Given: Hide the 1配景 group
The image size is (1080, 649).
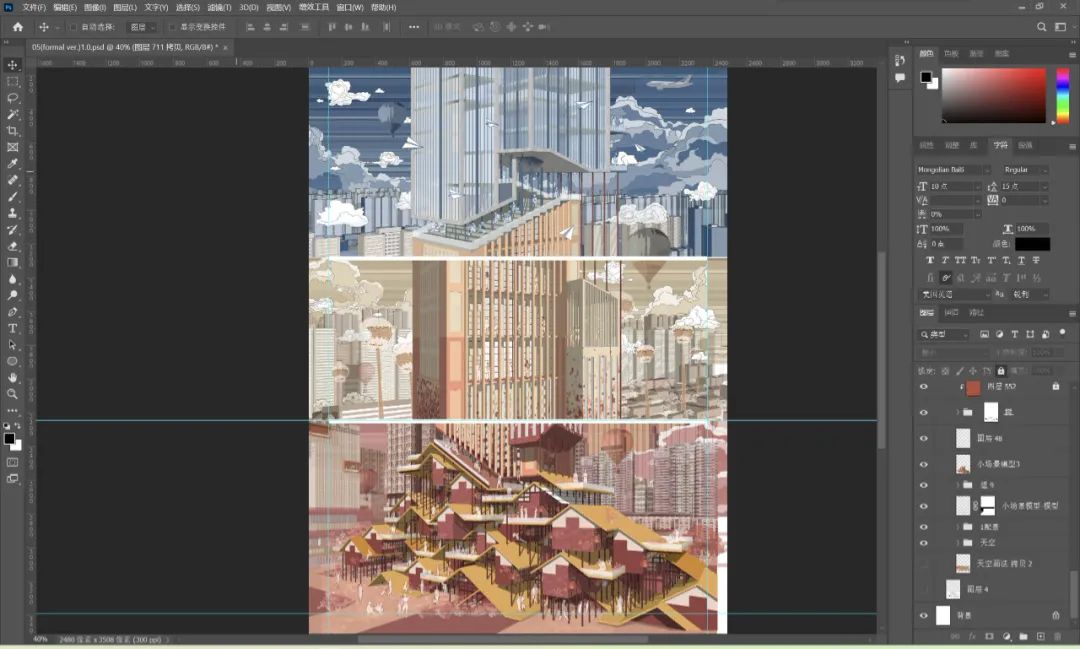Looking at the screenshot, I should tap(924, 526).
